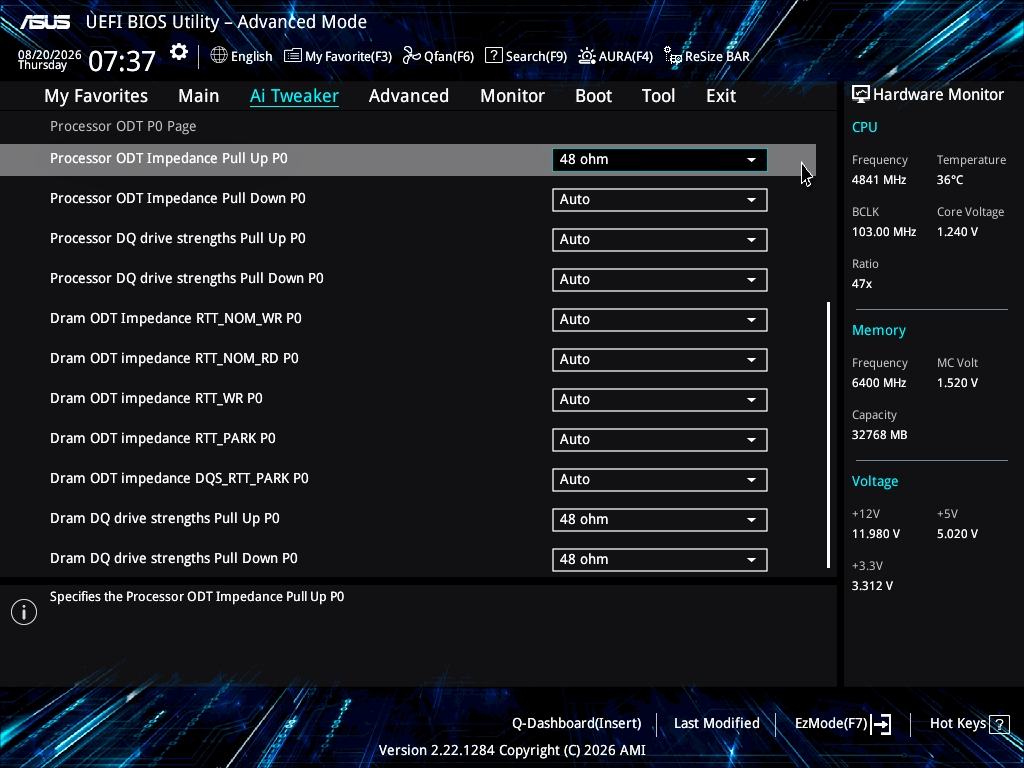The image size is (1024, 768).
Task: Click the Qfan fan icon
Action: click(411, 56)
